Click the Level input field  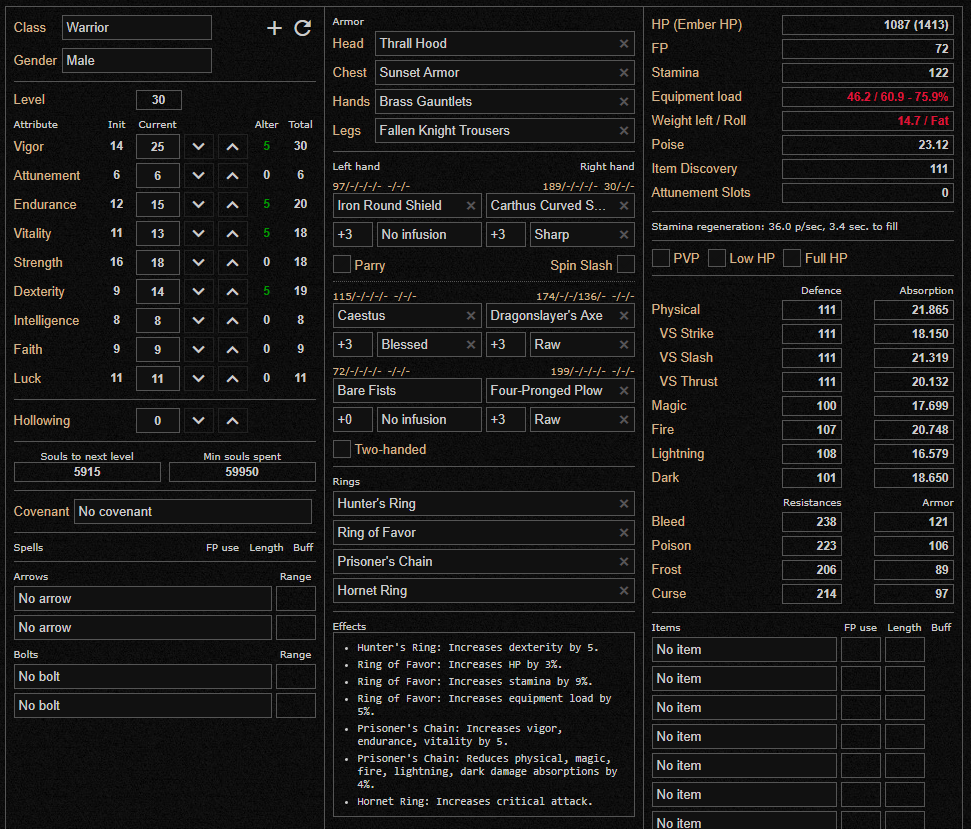pyautogui.click(x=158, y=100)
